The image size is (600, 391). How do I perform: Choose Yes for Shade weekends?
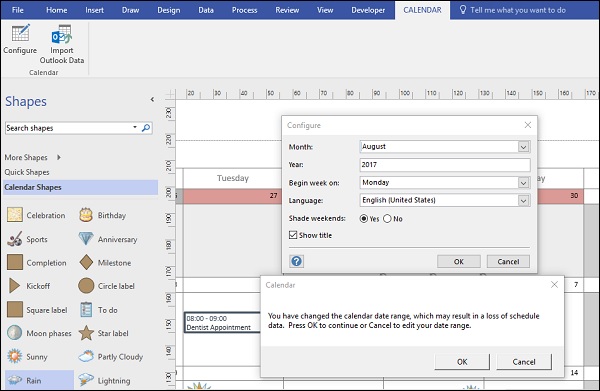click(364, 218)
